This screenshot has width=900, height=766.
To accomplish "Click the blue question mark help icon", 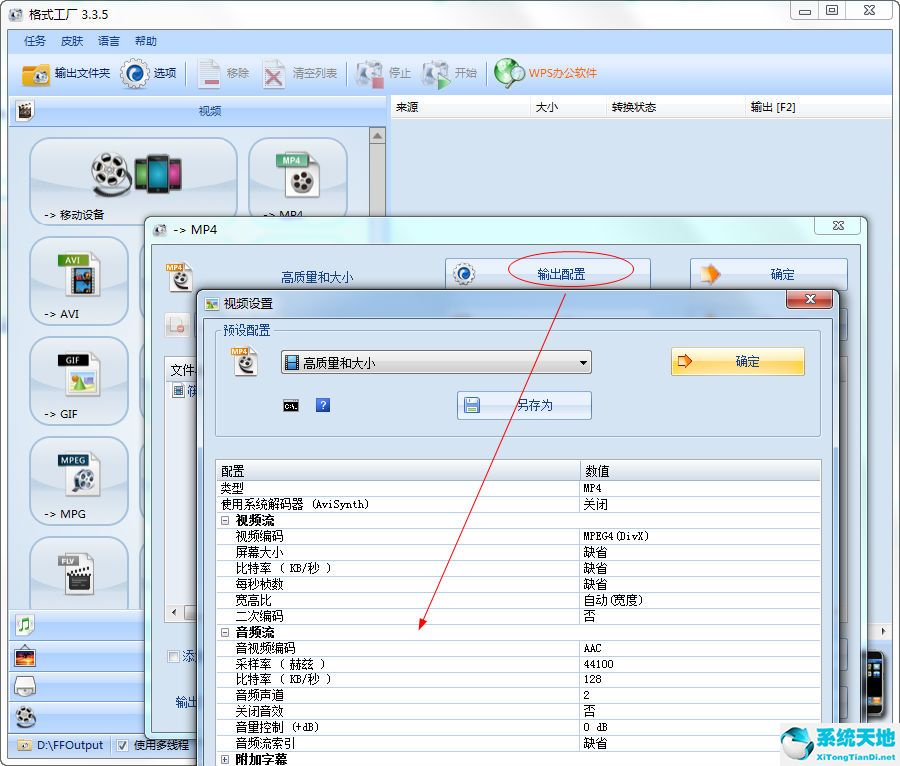I will (x=323, y=405).
